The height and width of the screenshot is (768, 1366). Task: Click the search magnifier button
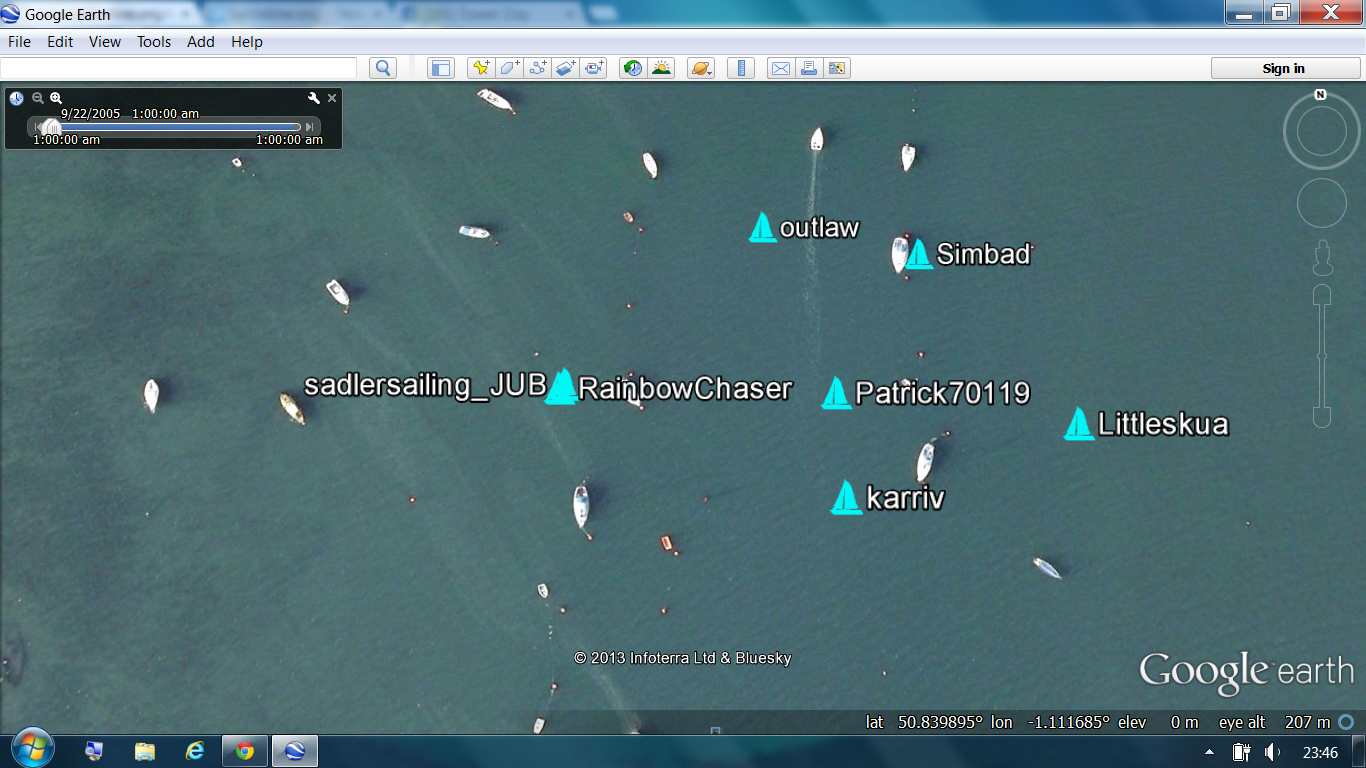click(383, 68)
